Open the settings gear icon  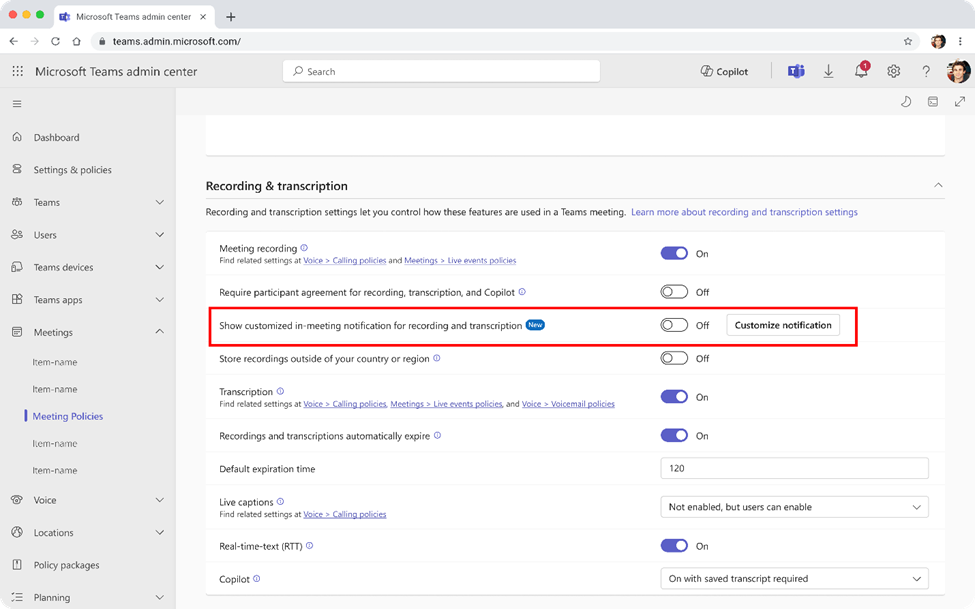point(894,71)
